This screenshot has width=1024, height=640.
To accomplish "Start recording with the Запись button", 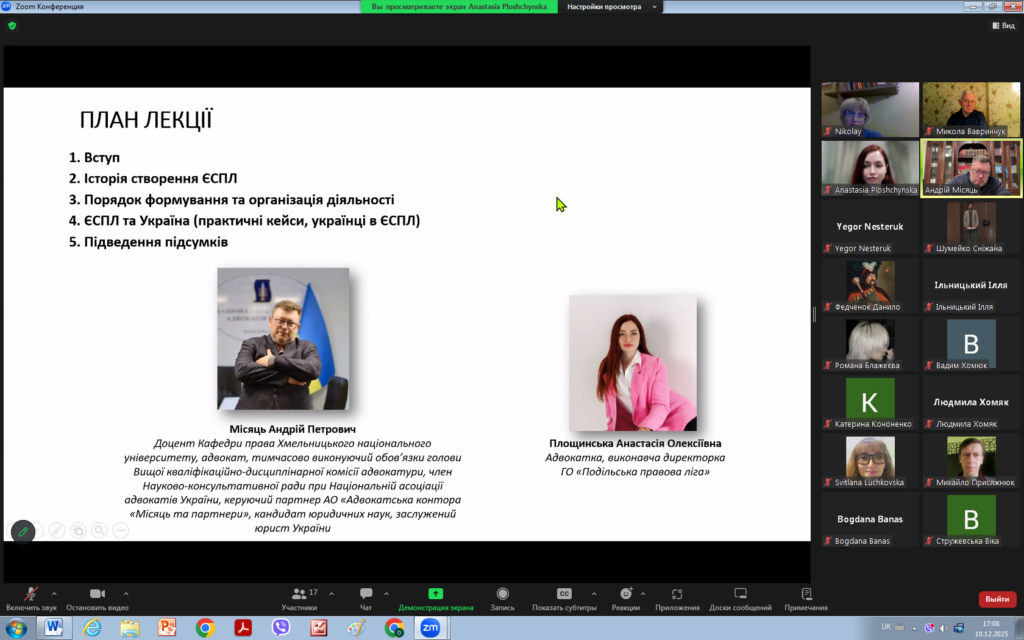I will coord(502,598).
